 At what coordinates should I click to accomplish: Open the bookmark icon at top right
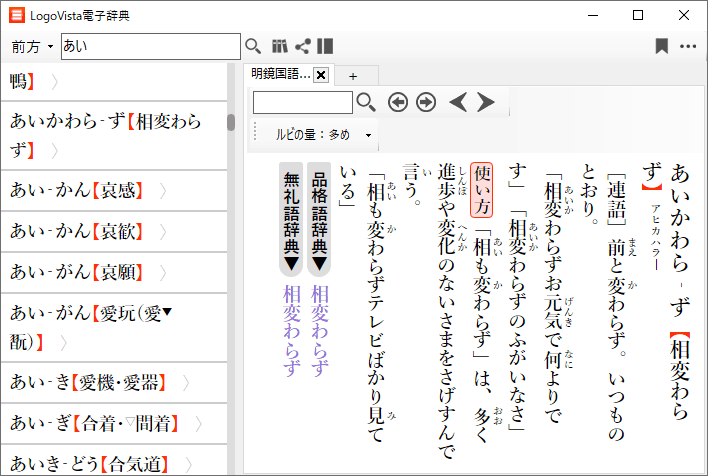[661, 46]
